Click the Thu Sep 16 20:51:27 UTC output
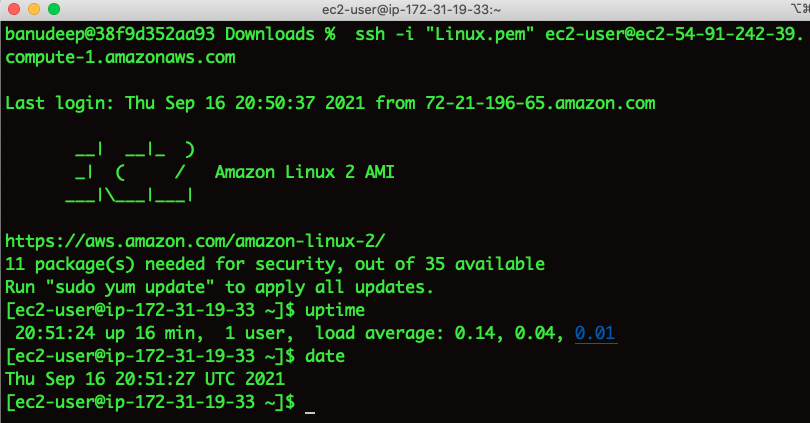This screenshot has width=810, height=423. tap(145, 379)
